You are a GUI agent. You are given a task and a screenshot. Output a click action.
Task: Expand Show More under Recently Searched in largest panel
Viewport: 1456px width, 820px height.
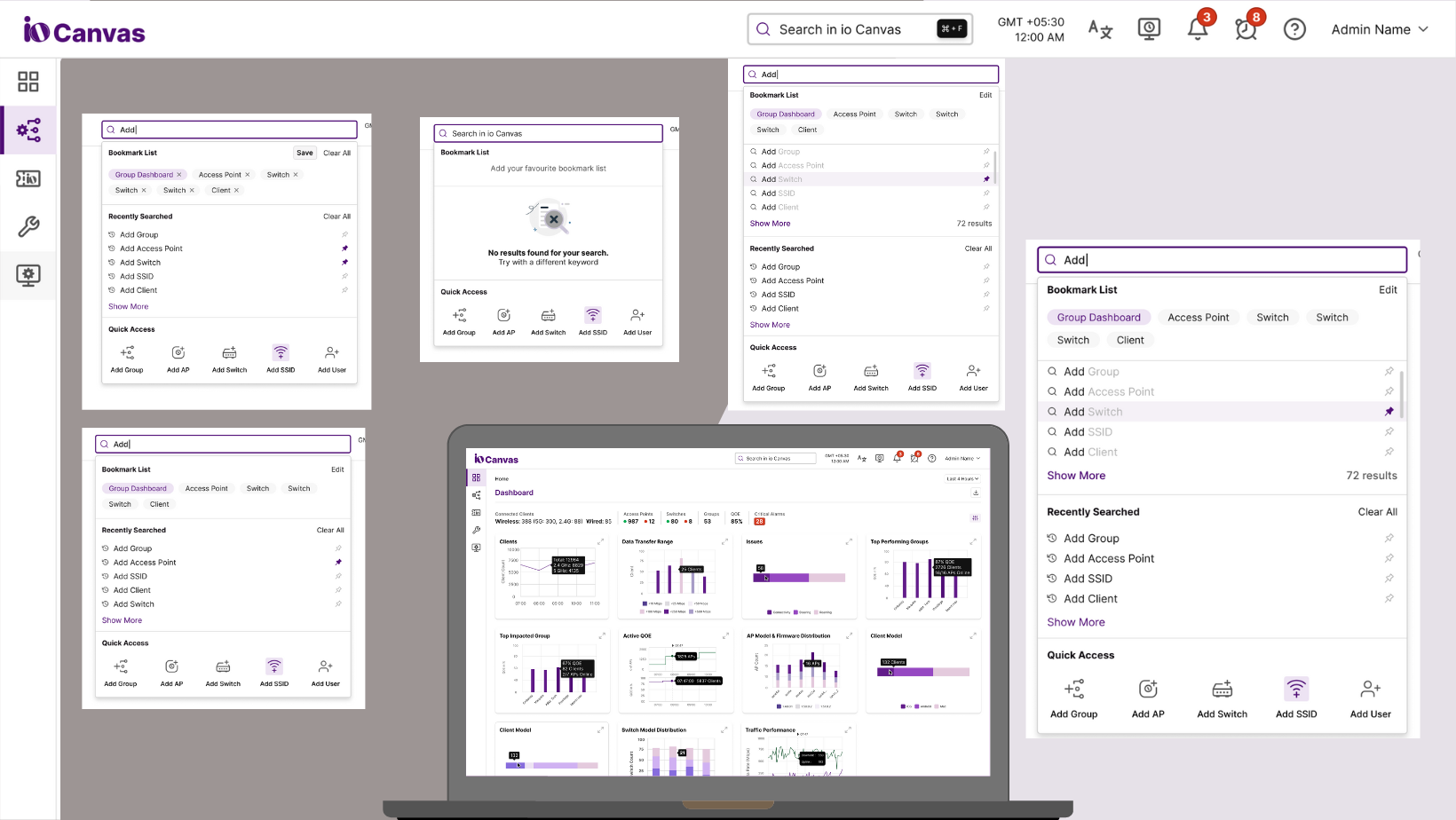pos(1075,622)
